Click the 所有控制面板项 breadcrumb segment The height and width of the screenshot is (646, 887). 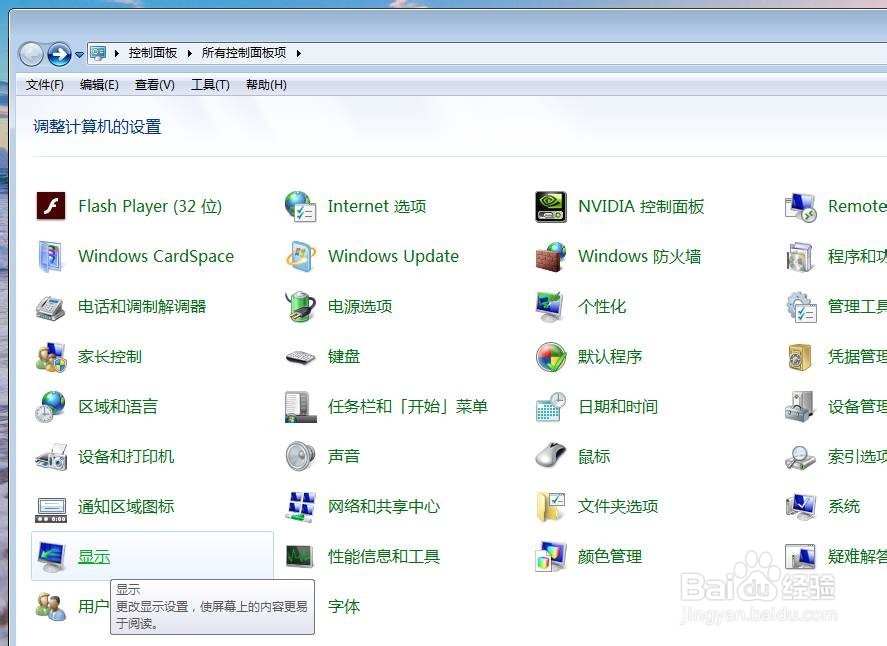coord(244,53)
